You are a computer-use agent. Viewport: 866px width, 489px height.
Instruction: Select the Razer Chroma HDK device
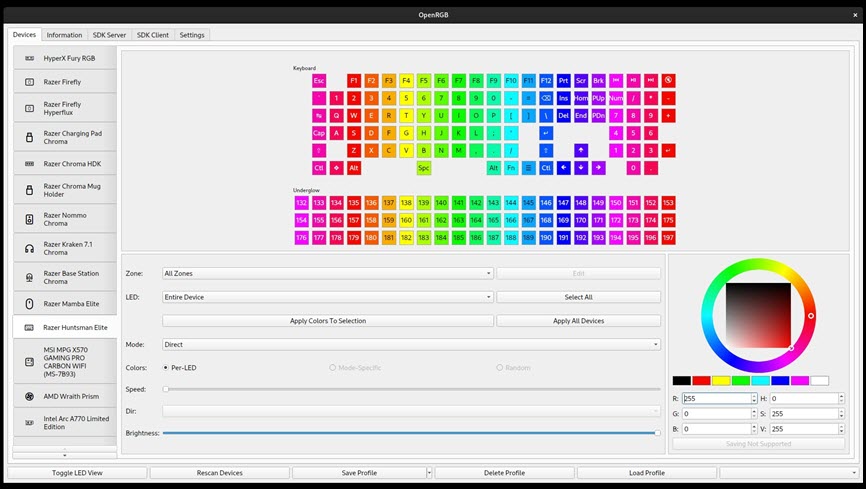65,164
